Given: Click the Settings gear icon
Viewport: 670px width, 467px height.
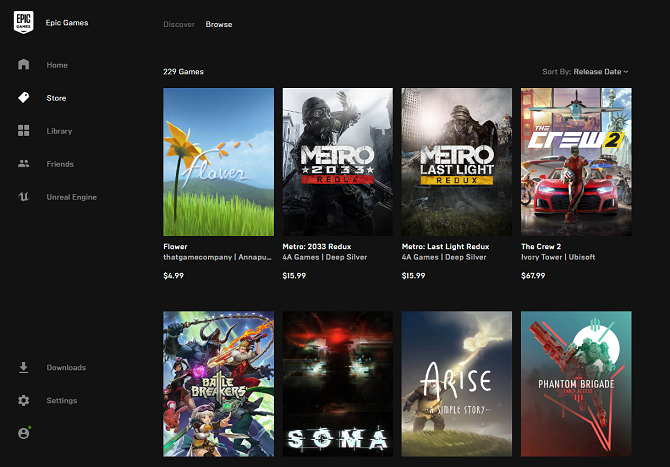Looking at the screenshot, I should point(24,400).
